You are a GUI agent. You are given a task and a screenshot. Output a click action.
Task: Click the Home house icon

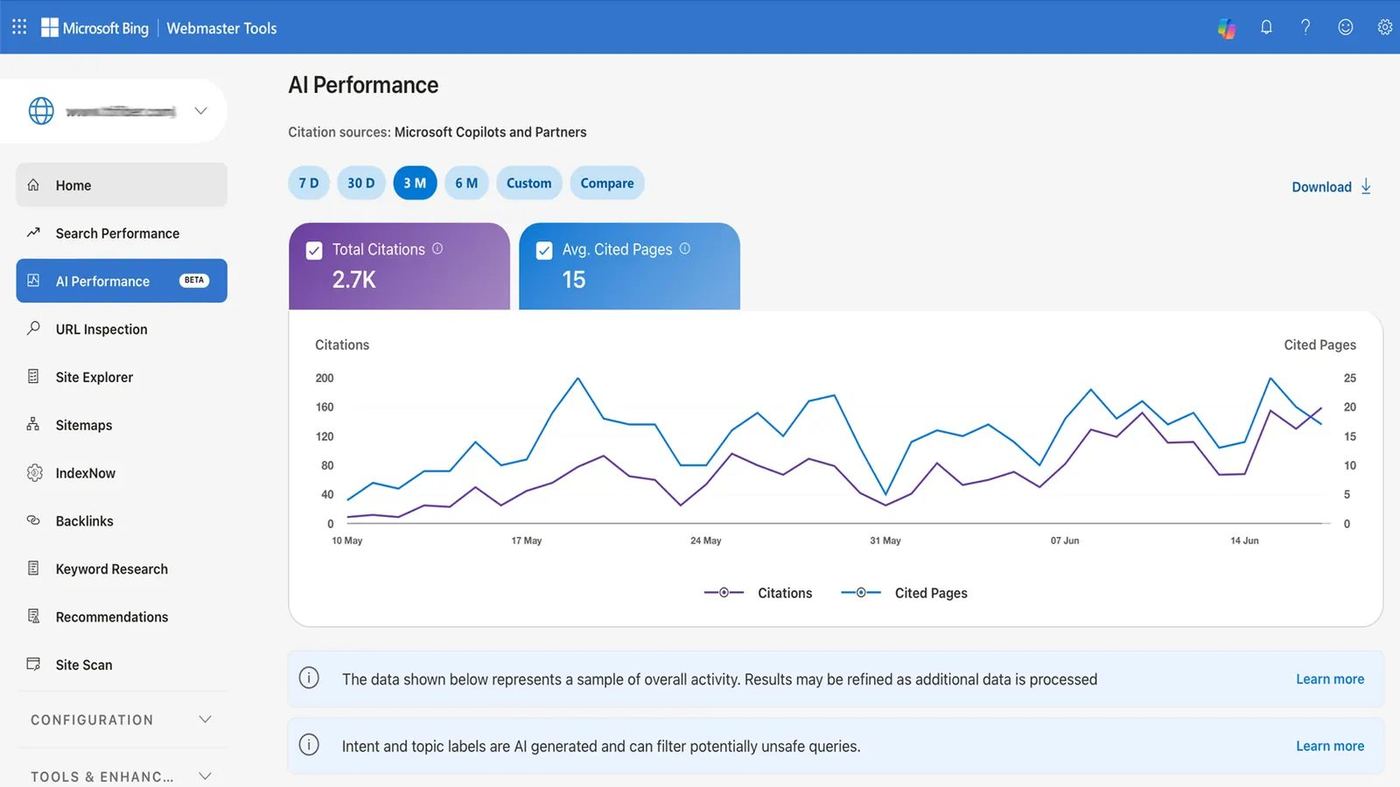[x=33, y=185]
